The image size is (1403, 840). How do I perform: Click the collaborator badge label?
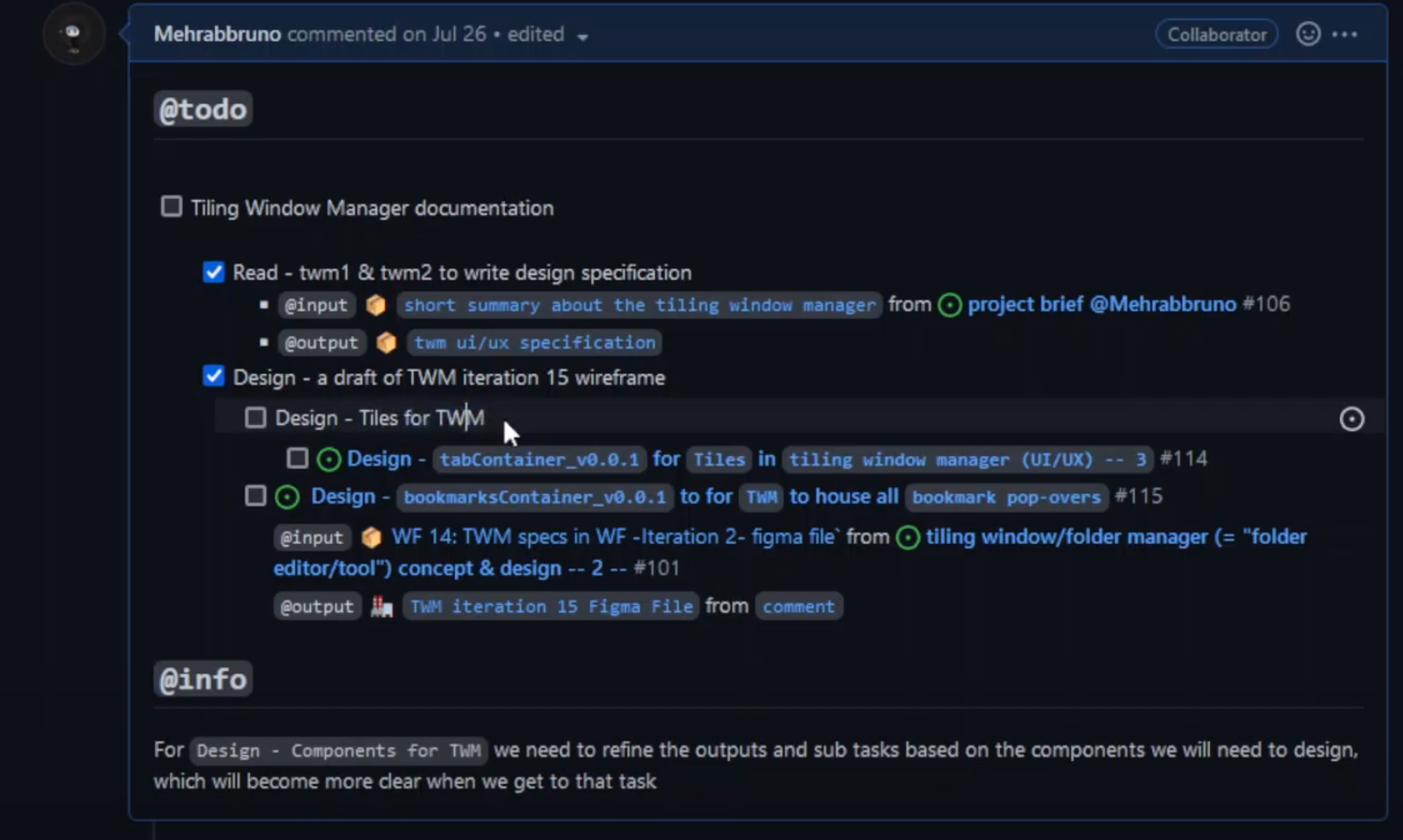[1216, 33]
